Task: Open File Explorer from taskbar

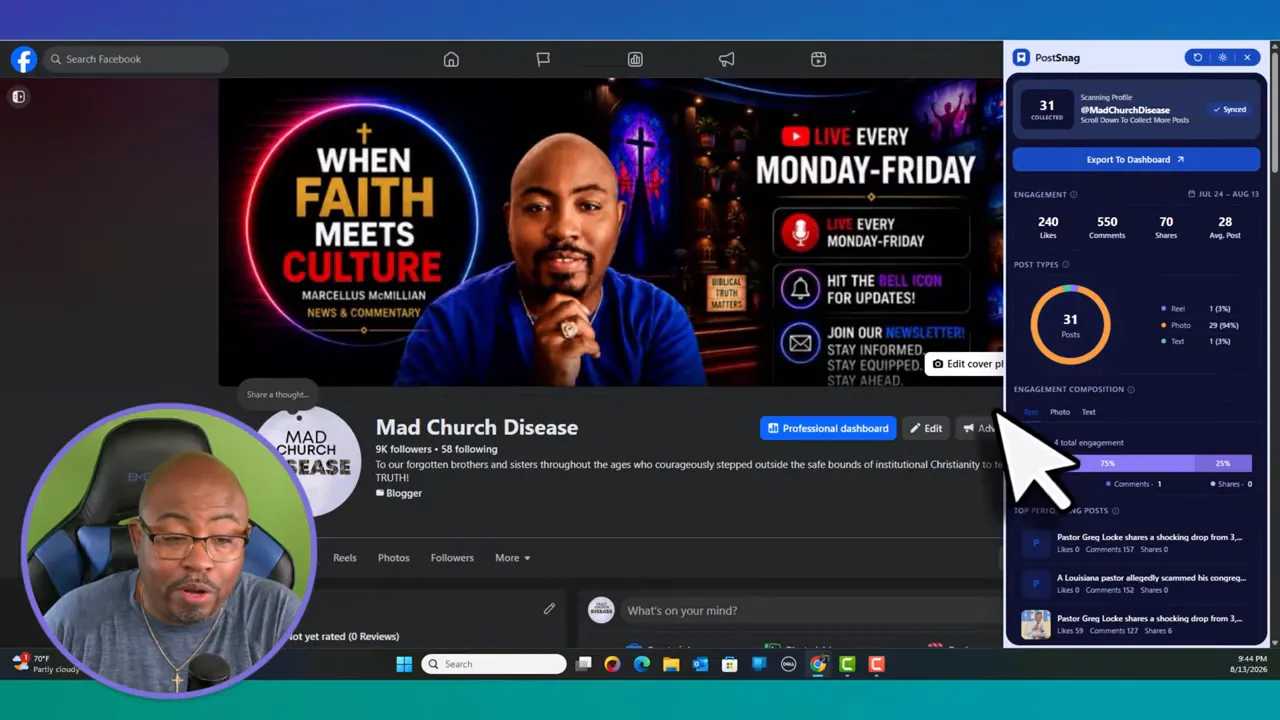Action: pyautogui.click(x=671, y=664)
